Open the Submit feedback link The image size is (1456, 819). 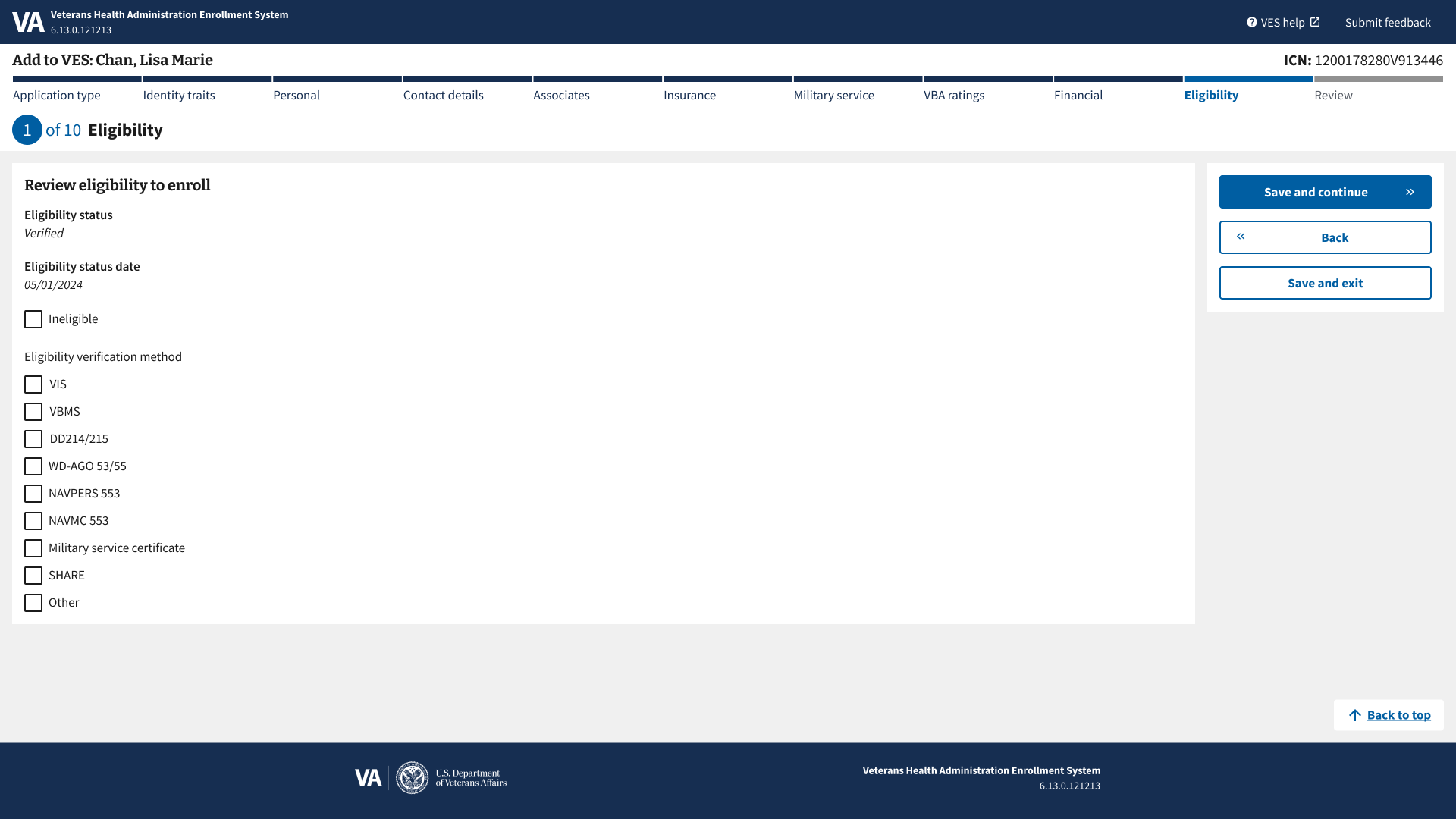1387,22
